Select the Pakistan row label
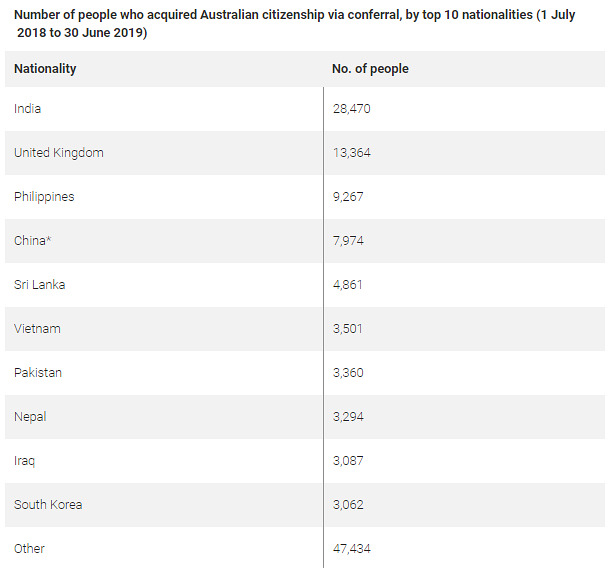The image size is (614, 568). (38, 372)
